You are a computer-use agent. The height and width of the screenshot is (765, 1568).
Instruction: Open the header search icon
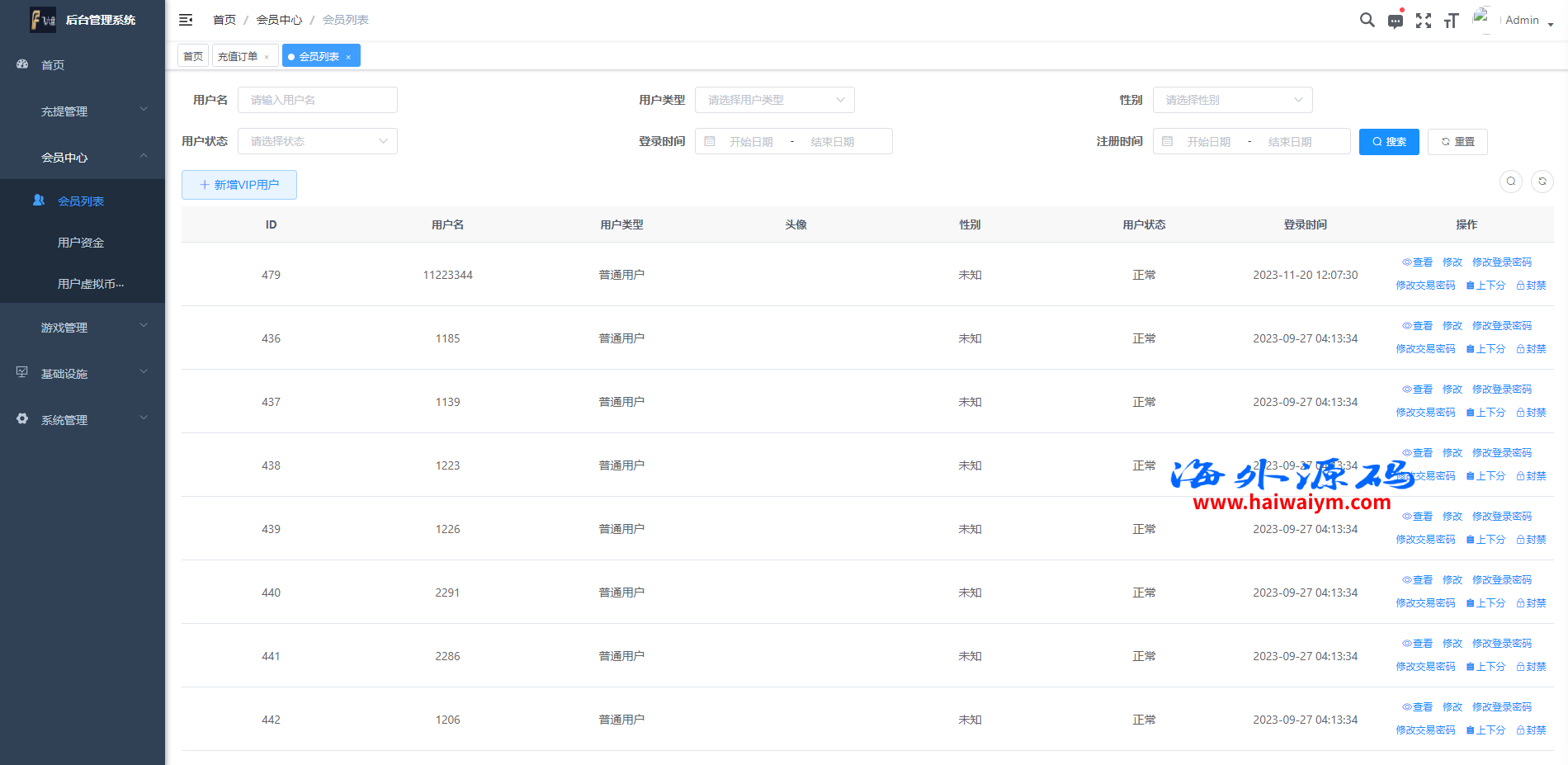pos(1367,20)
